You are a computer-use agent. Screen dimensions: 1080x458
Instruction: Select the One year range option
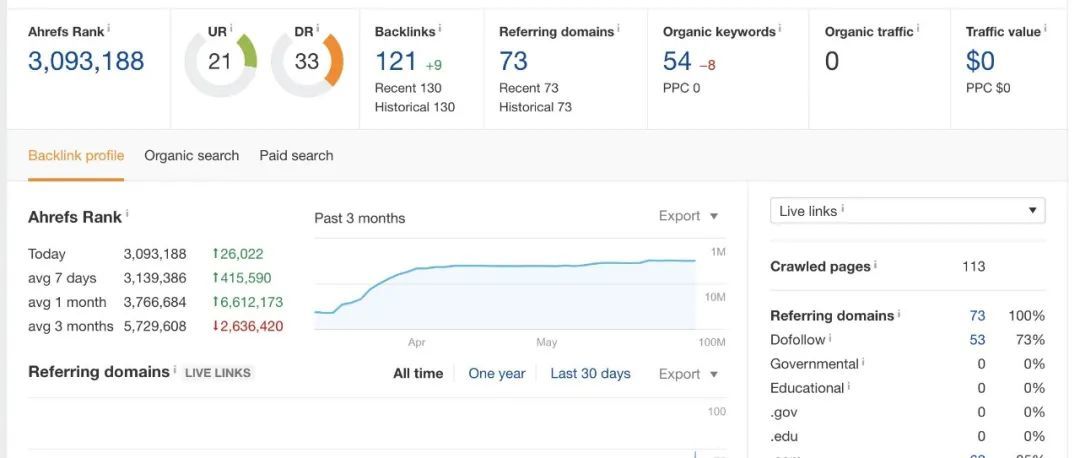coord(497,374)
